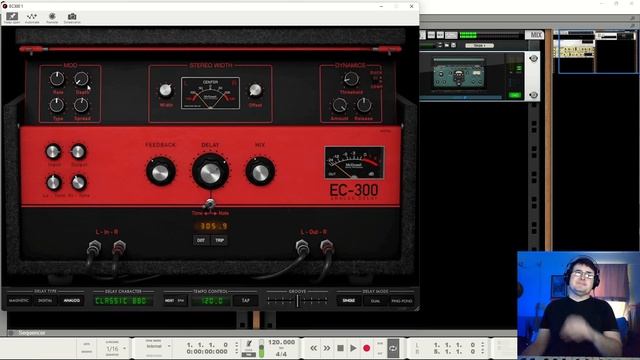The width and height of the screenshot is (640, 360).
Task: Select DUAL delay mode
Action: click(x=376, y=301)
